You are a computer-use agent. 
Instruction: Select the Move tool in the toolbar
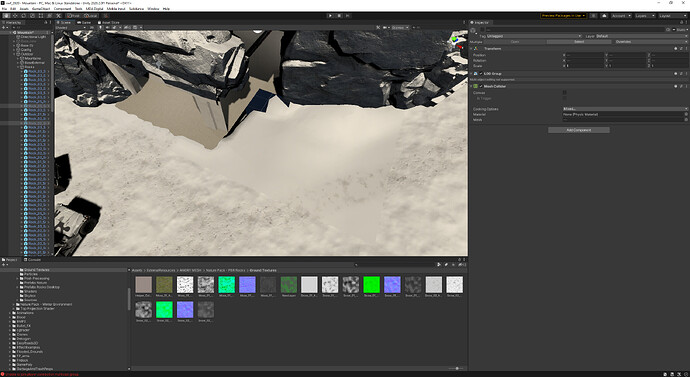[x=15, y=16]
